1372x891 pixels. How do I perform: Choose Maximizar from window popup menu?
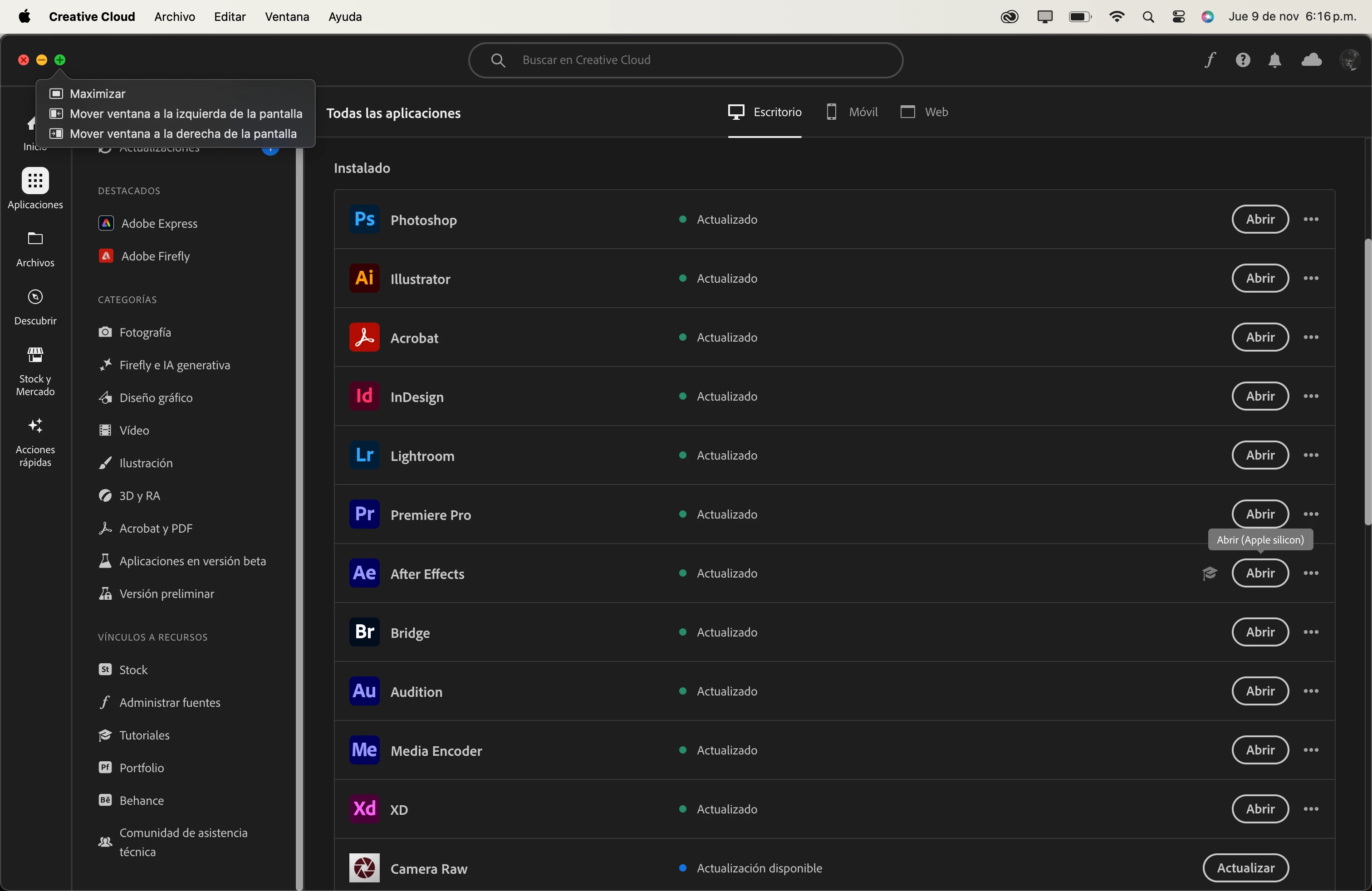pos(98,93)
